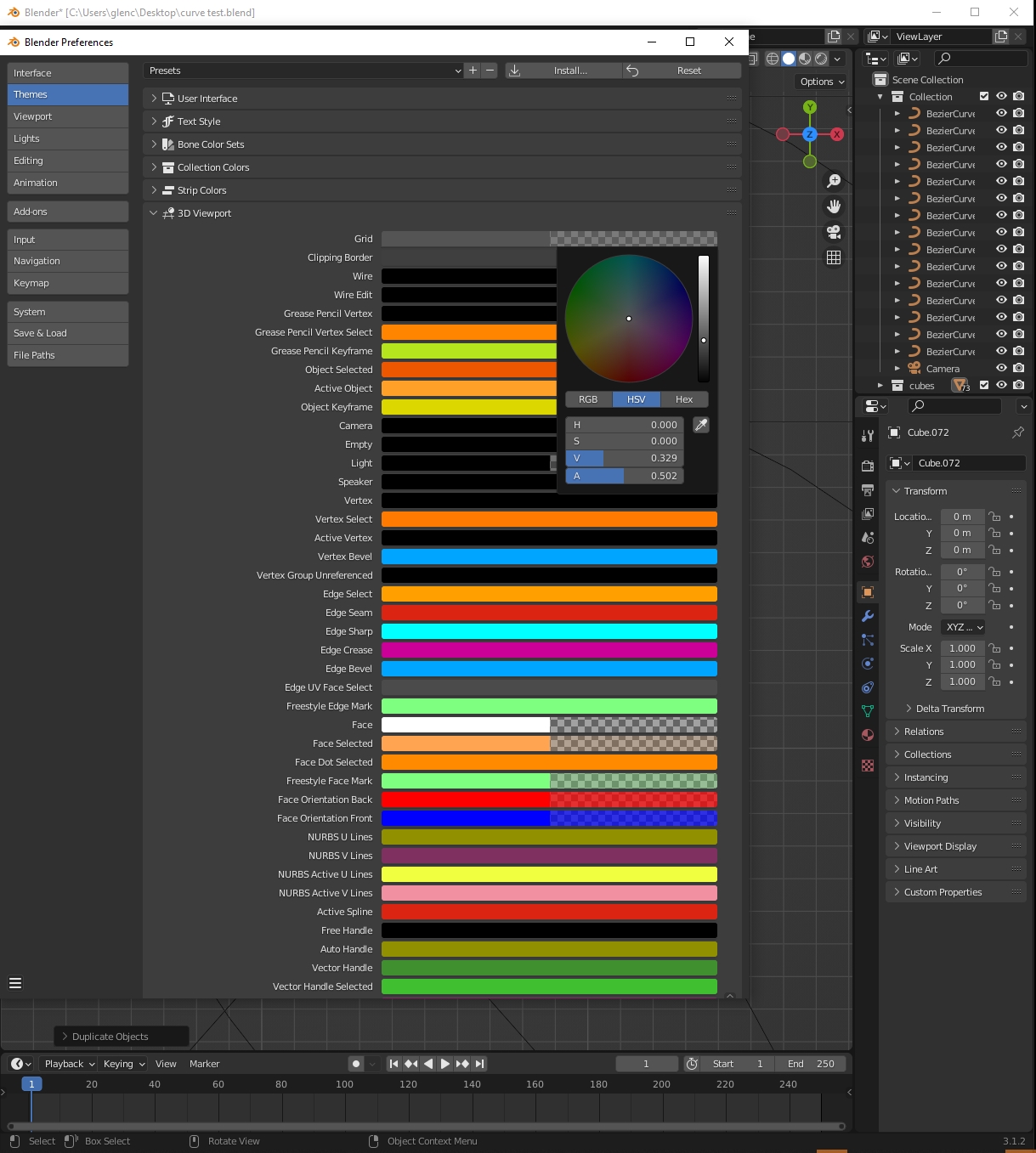Expand the Delta Transform panel
The height and width of the screenshot is (1153, 1036).
[950, 709]
